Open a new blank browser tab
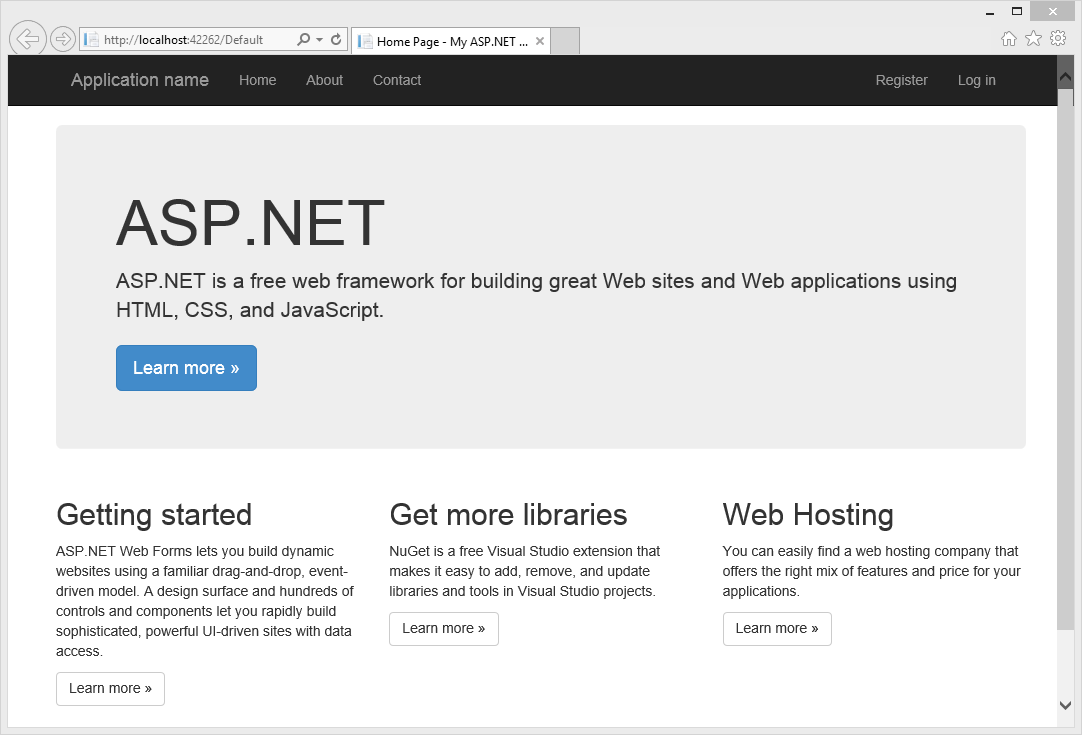The height and width of the screenshot is (735, 1082). coord(565,41)
